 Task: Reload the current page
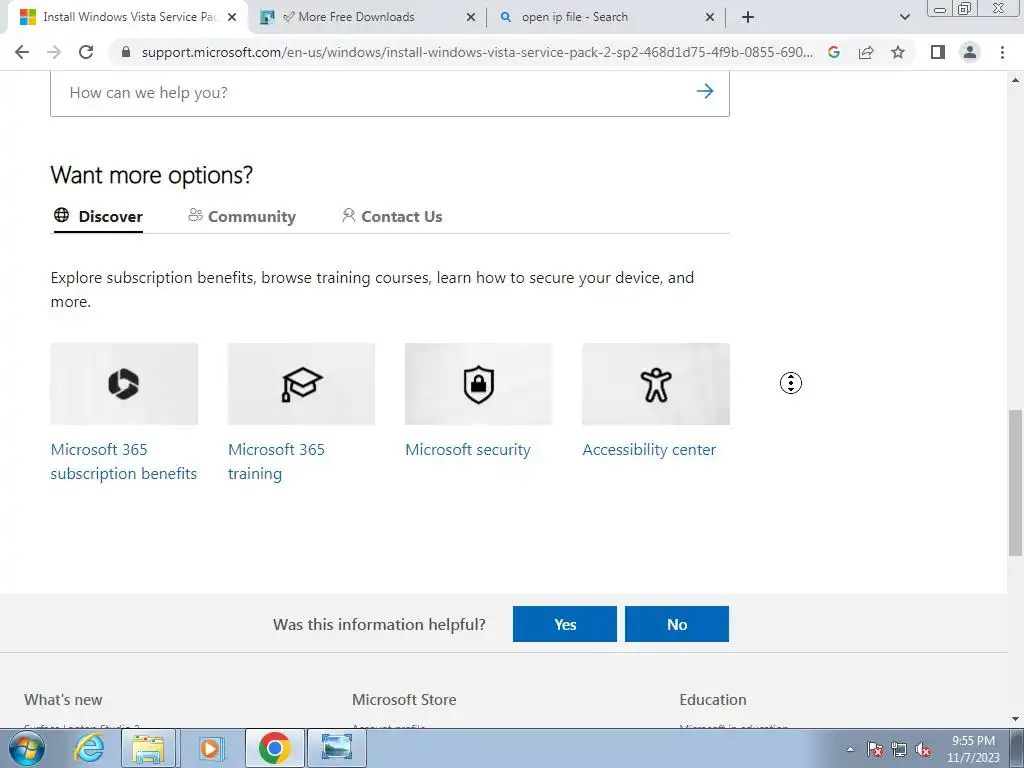point(86,52)
